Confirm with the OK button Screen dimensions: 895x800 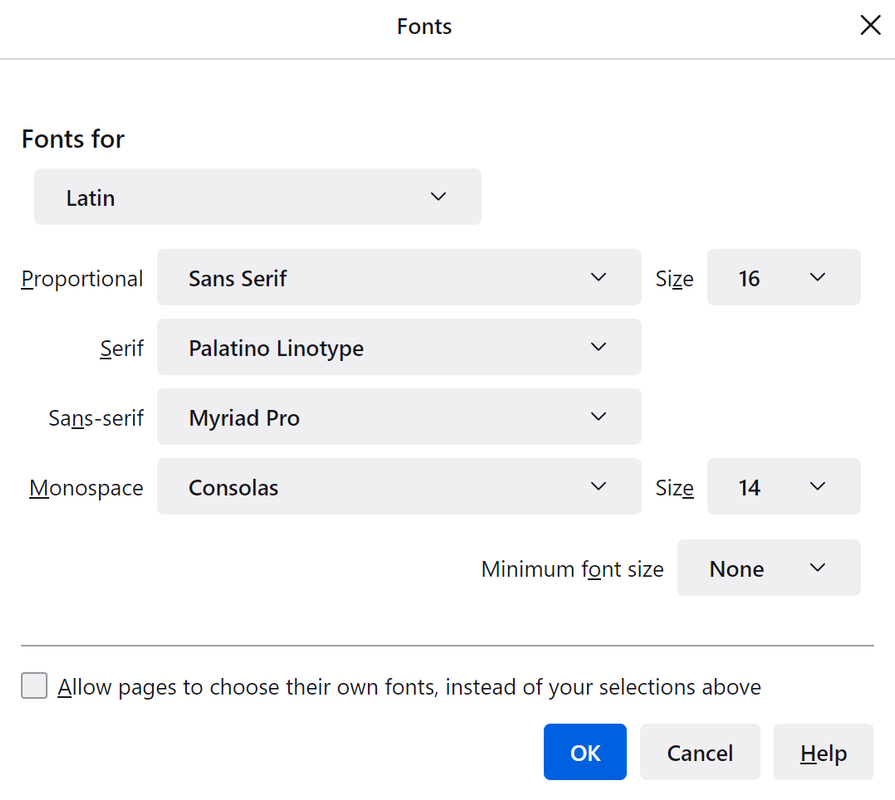click(x=585, y=752)
